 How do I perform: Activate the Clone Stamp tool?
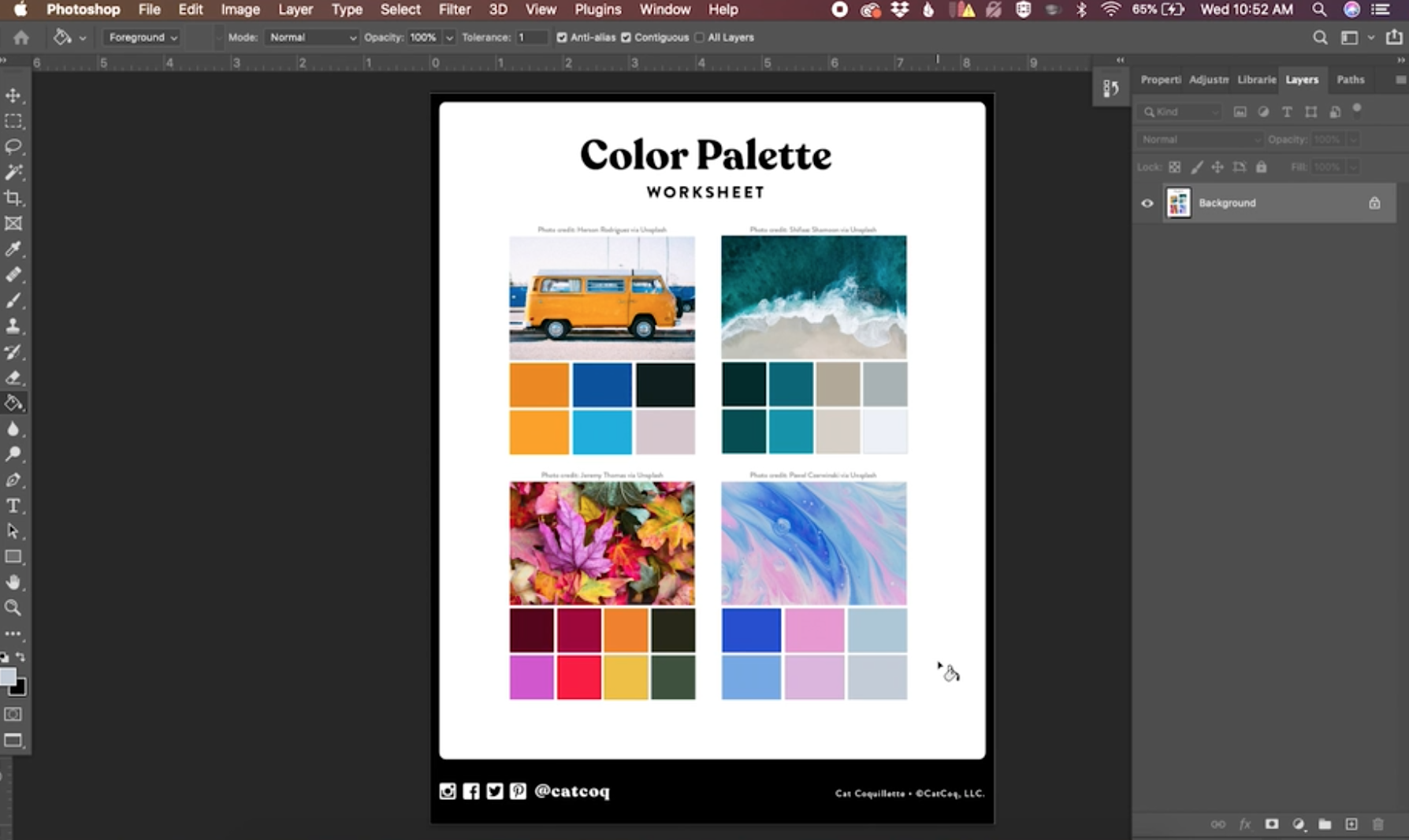pos(13,326)
